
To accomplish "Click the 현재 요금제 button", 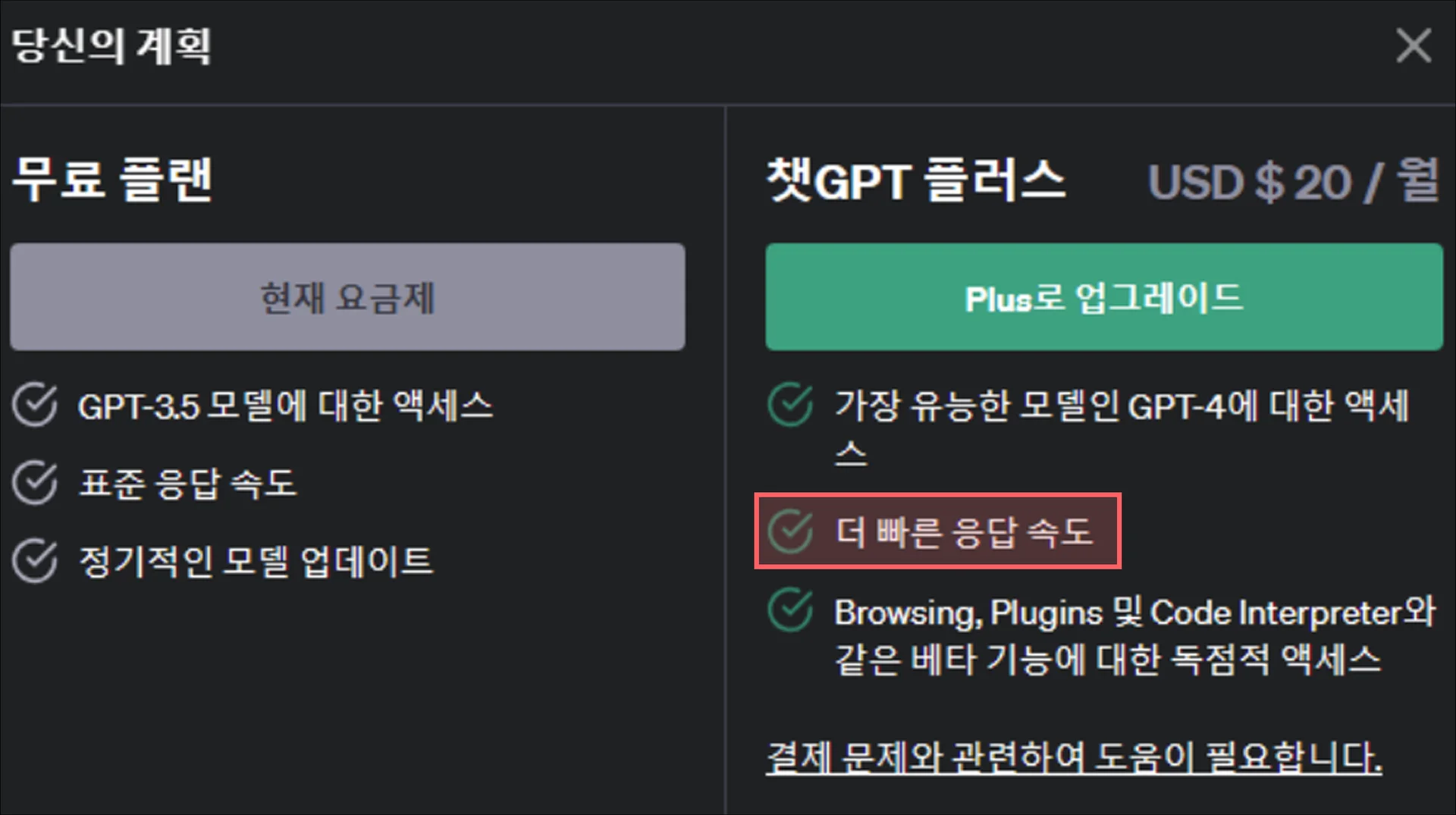I will coord(348,297).
